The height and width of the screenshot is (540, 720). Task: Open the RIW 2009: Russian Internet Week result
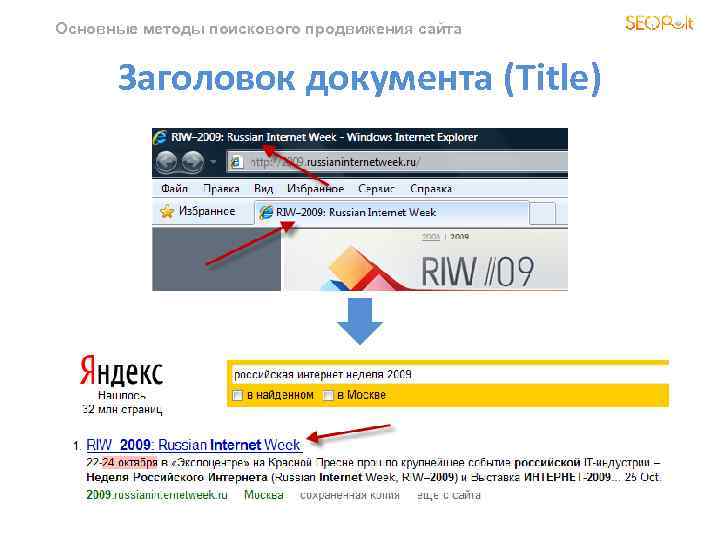[x=193, y=445]
